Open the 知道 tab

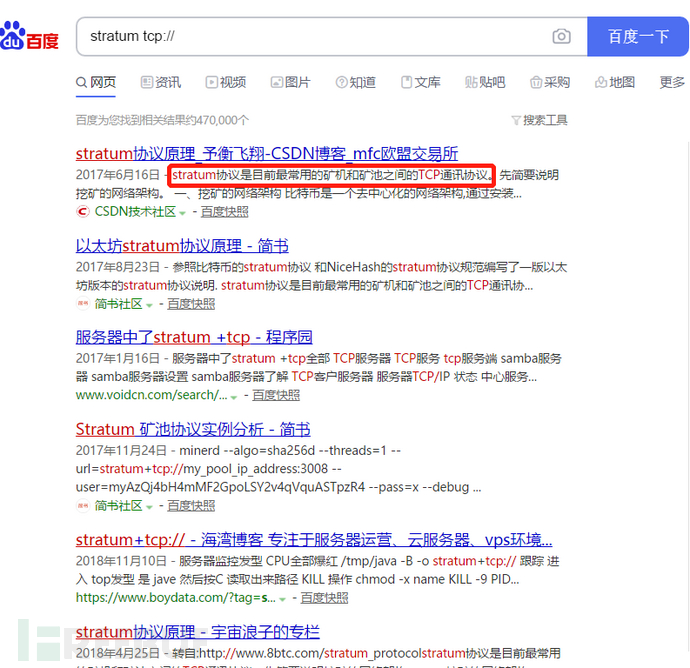click(356, 82)
